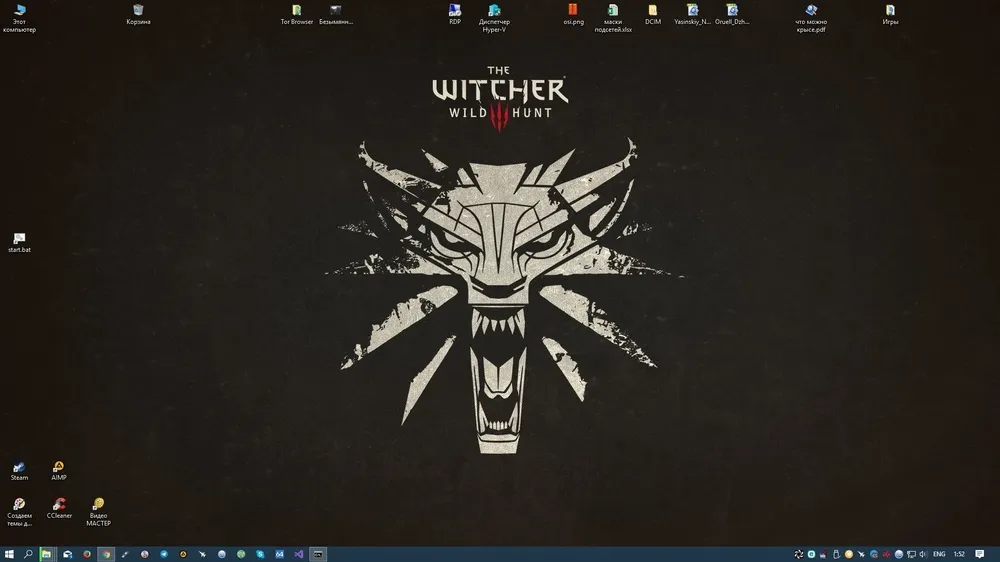Open the Windows Start menu
Image resolution: width=1000 pixels, height=562 pixels.
[x=9, y=554]
